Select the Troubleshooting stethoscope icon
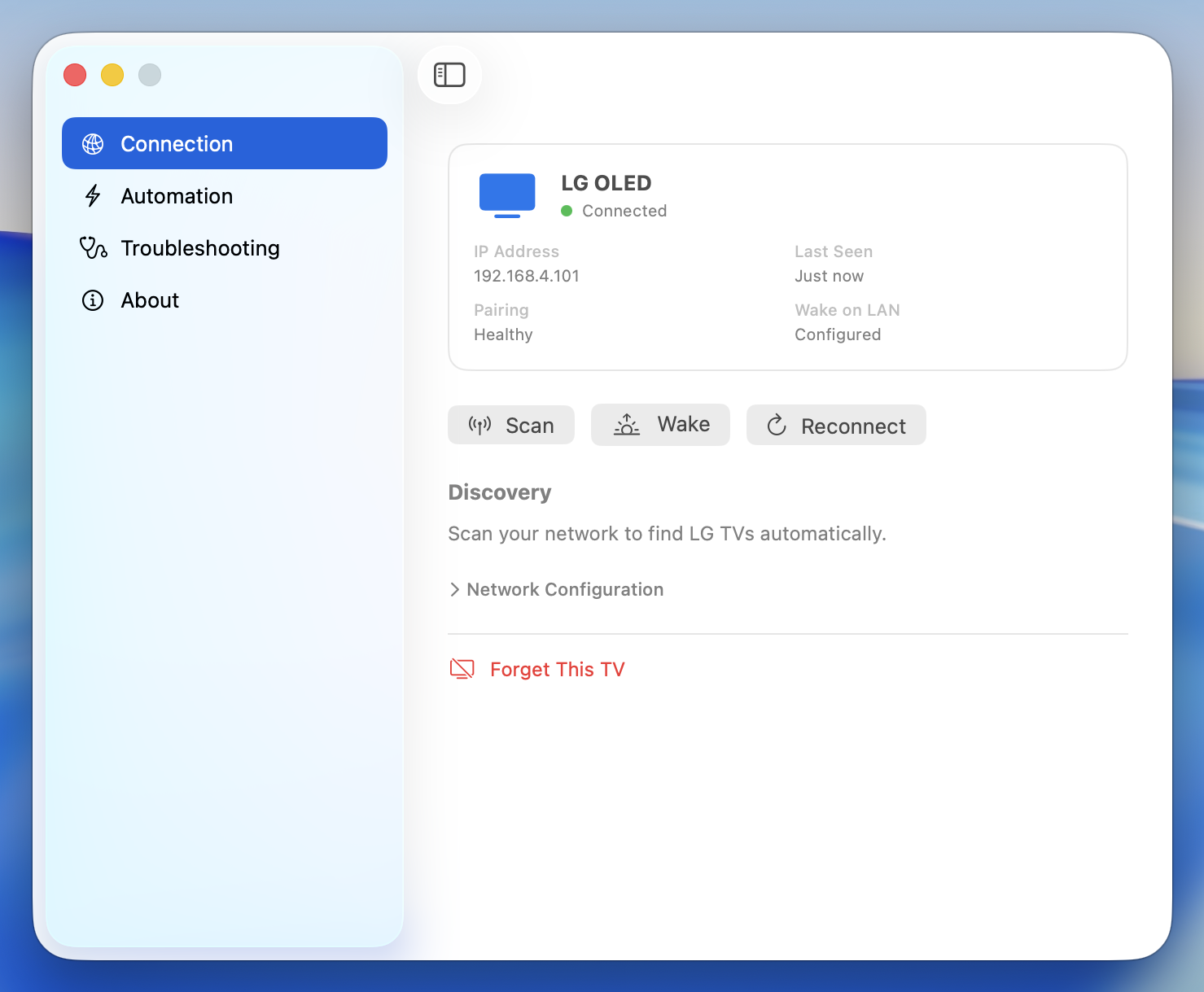 click(x=93, y=247)
